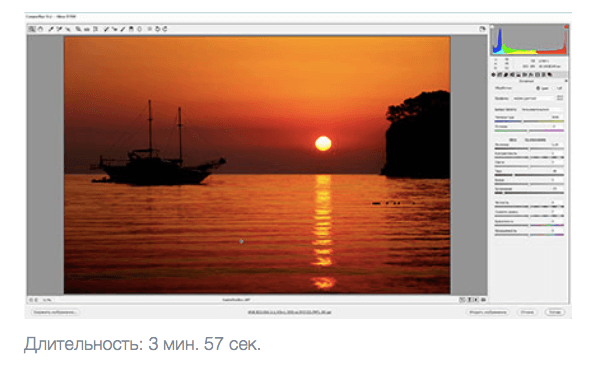The height and width of the screenshot is (378, 595).
Task: Open the Tone Curve panel tab
Action: 499,75
